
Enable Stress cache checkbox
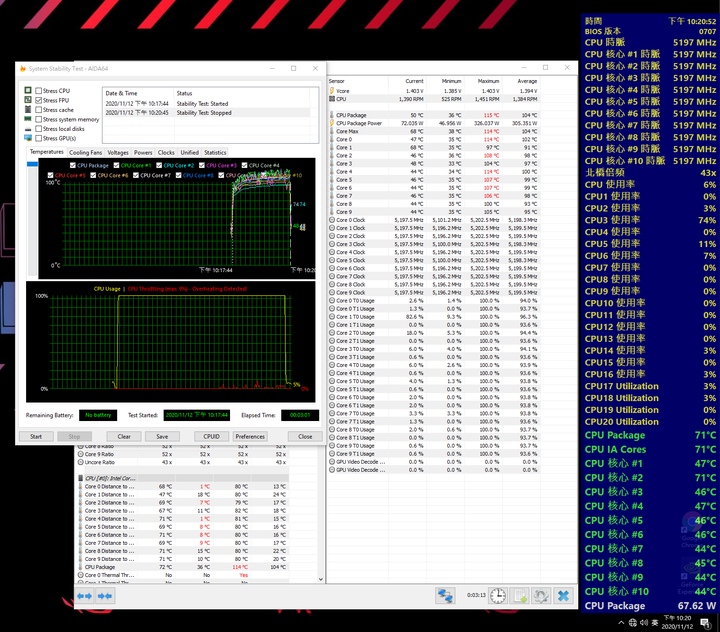39,110
